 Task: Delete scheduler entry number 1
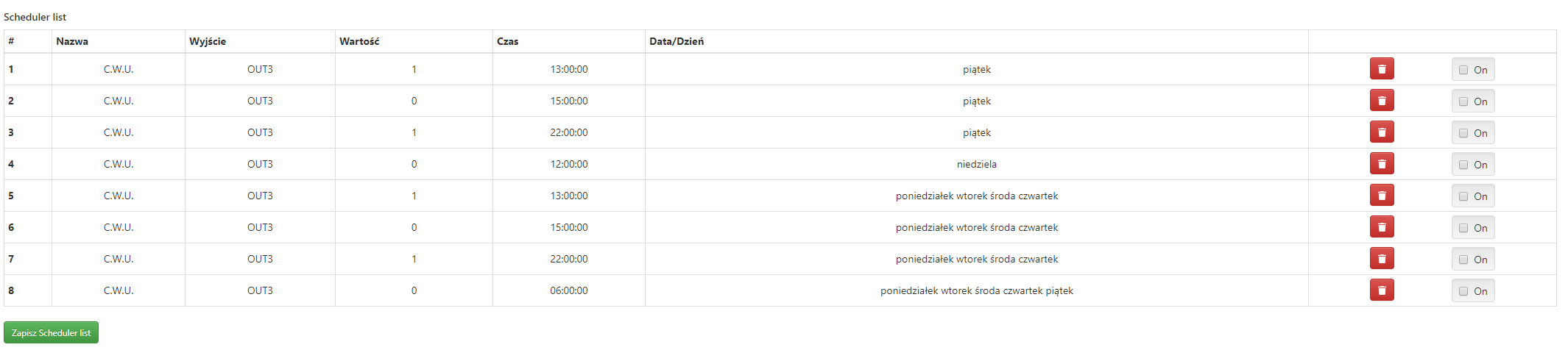1381,69
